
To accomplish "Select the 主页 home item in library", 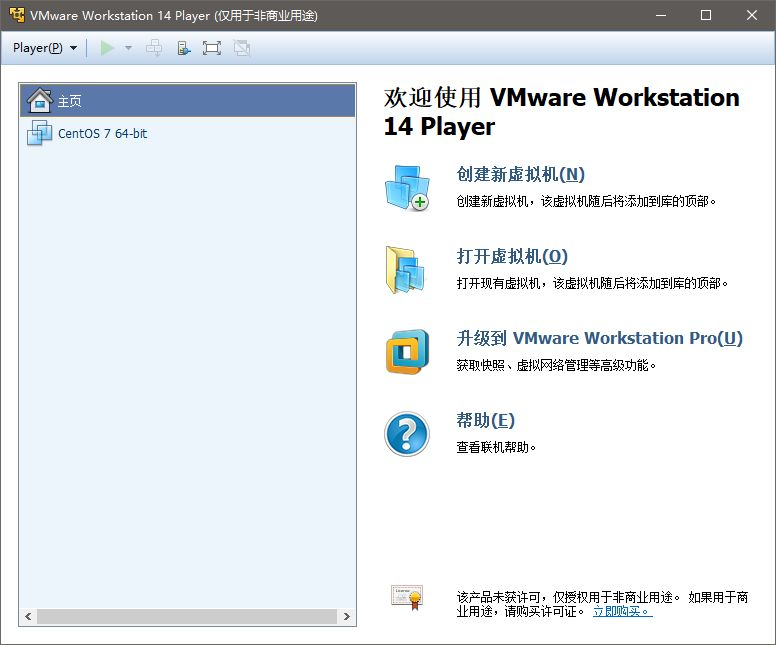I will coord(69,101).
